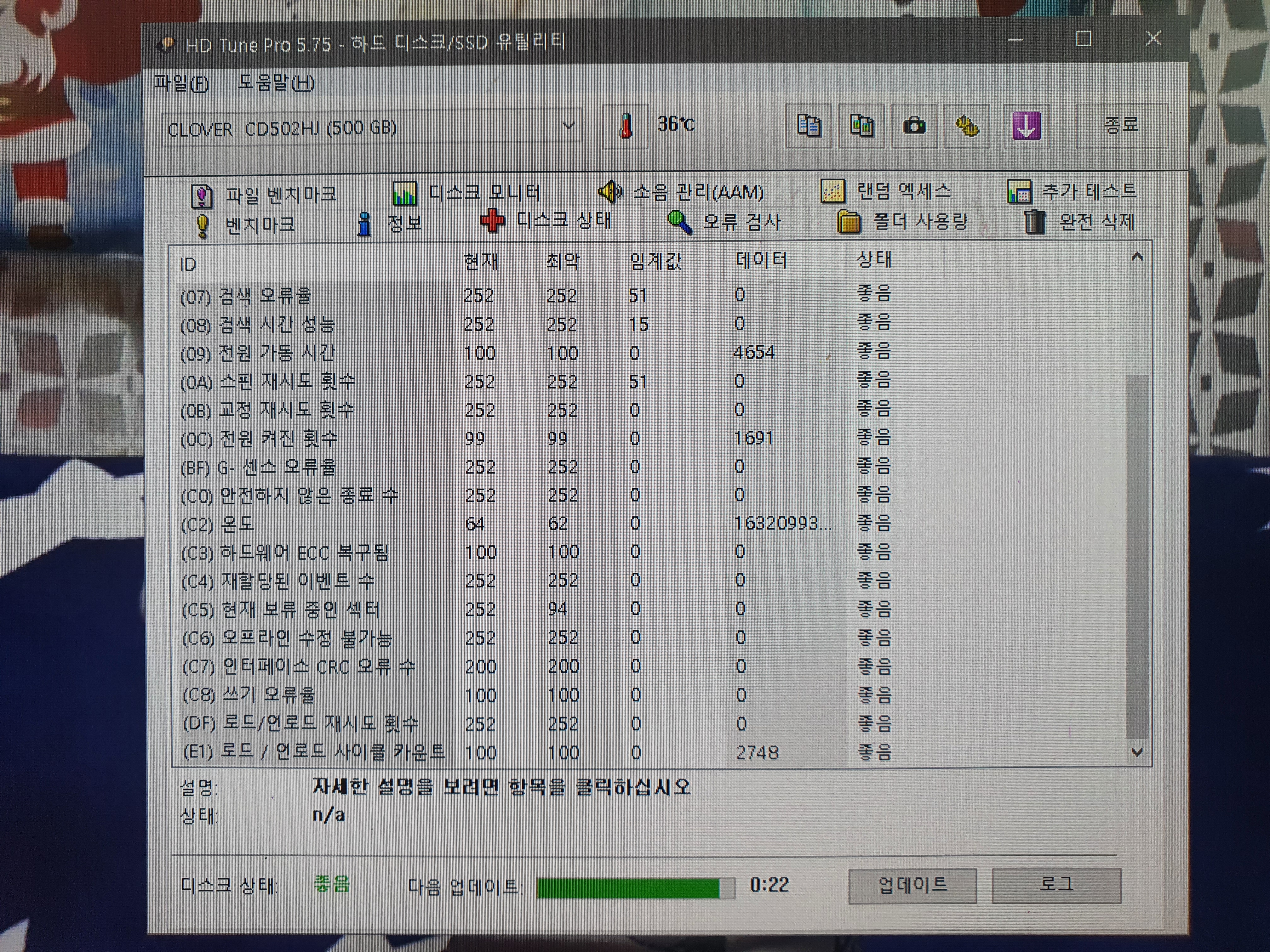Click the ID column header
This screenshot has width=1270, height=952.
coord(189,264)
